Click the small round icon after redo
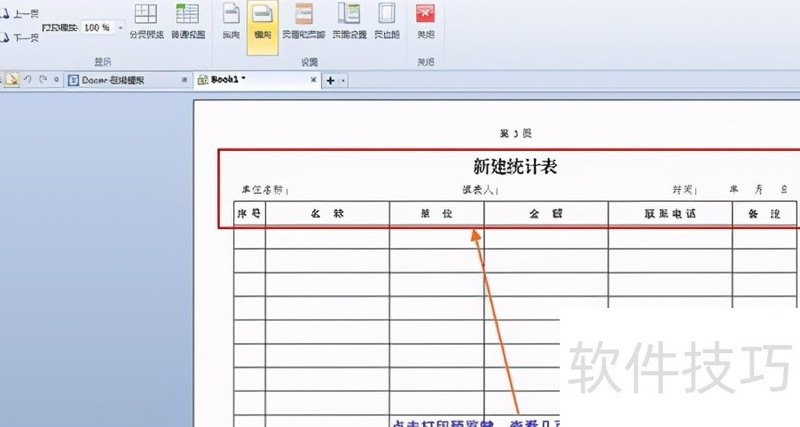 pyautogui.click(x=57, y=80)
